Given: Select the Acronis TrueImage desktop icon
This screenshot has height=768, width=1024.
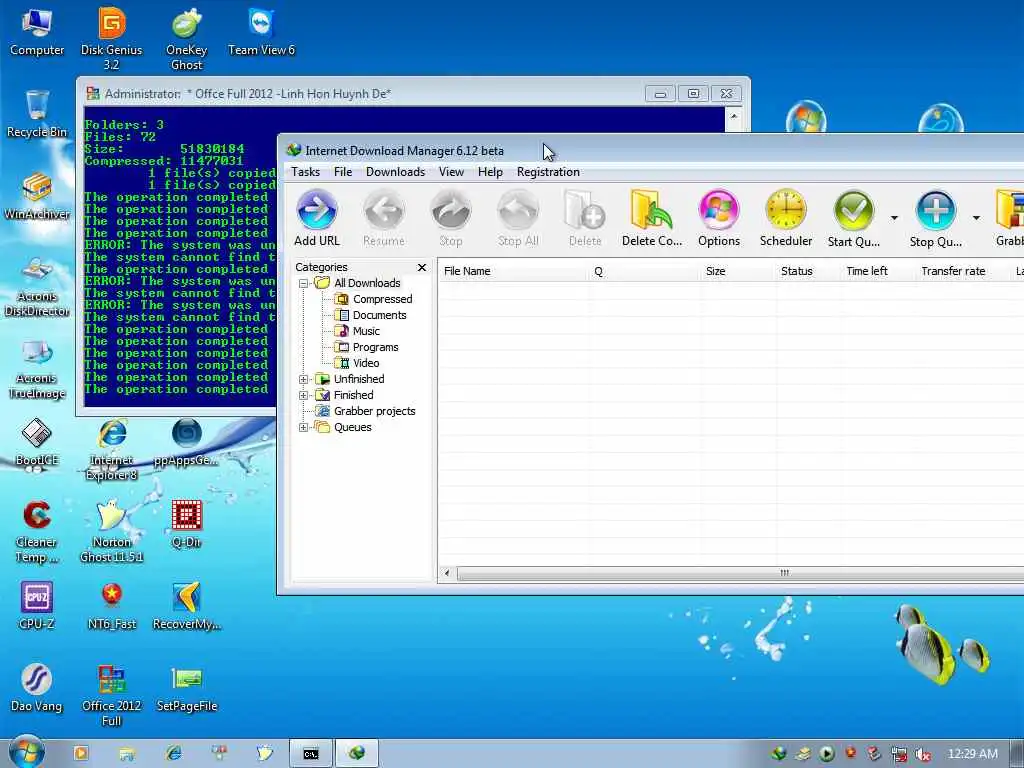Looking at the screenshot, I should [x=37, y=368].
